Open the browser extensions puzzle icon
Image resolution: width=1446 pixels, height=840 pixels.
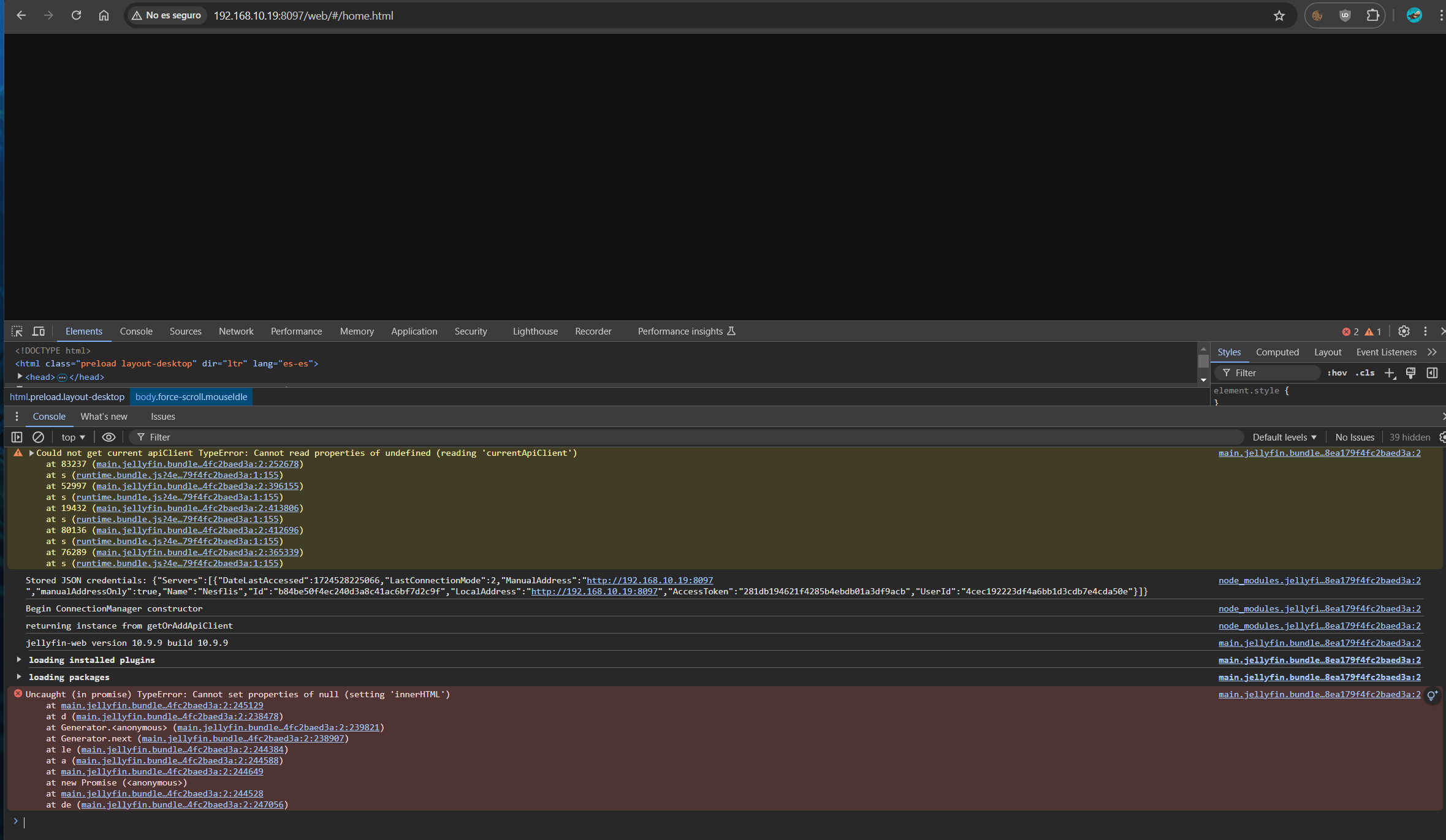click(x=1373, y=16)
